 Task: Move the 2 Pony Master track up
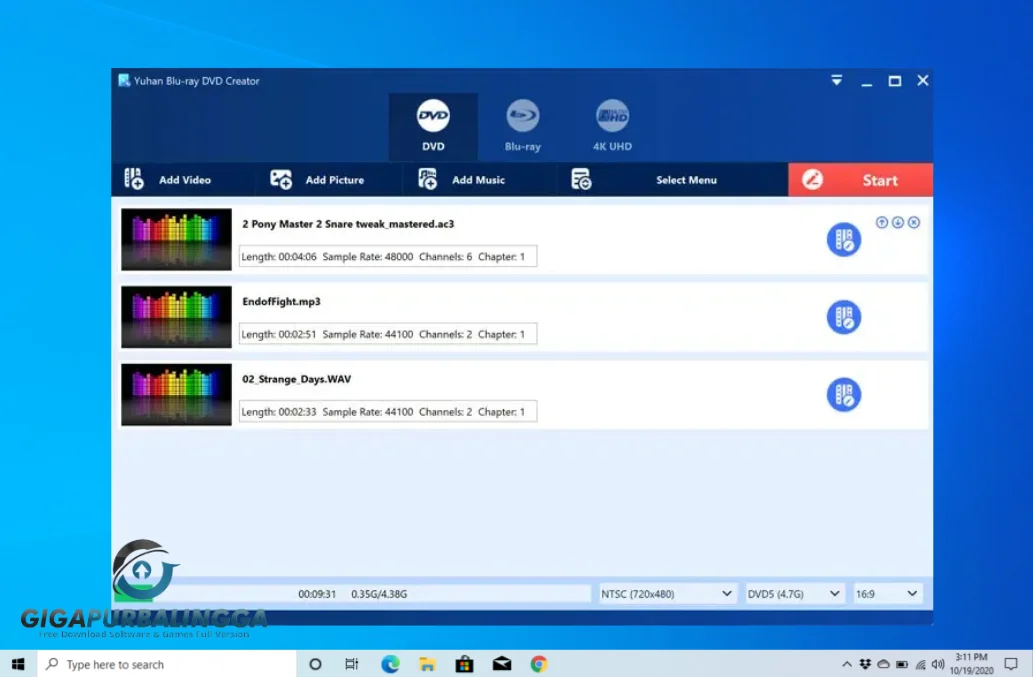(x=881, y=223)
